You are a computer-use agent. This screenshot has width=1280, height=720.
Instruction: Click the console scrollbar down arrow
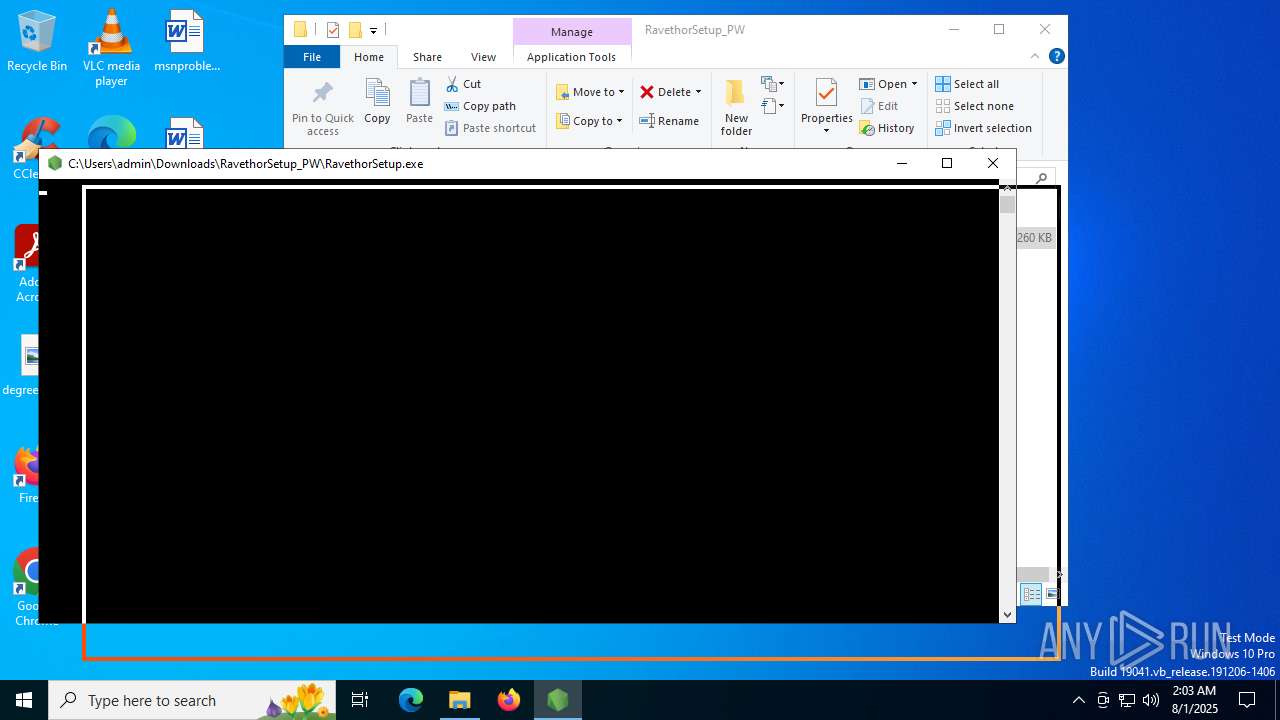(1007, 614)
